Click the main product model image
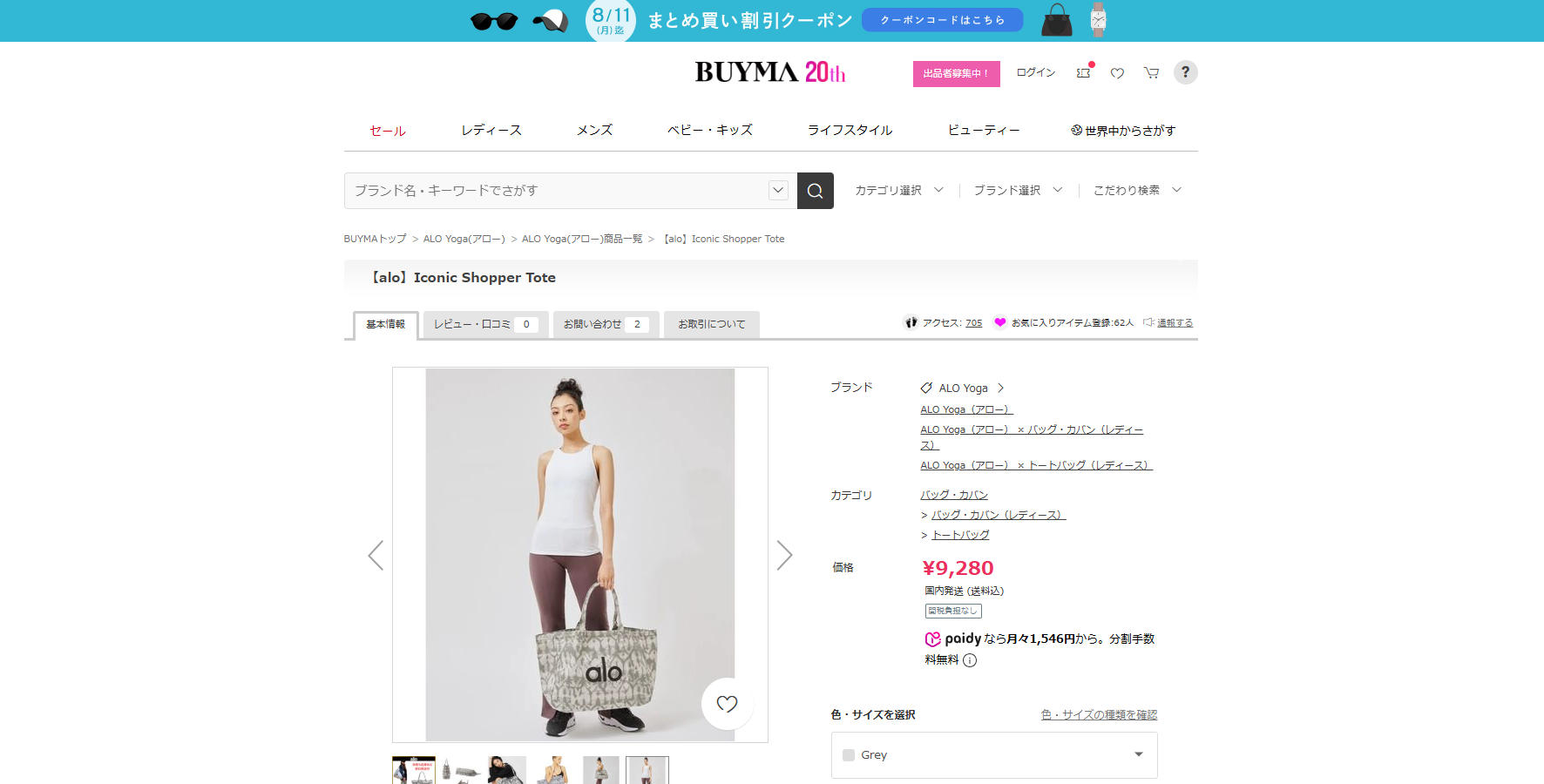Viewport: 1544px width, 784px height. 580,555
